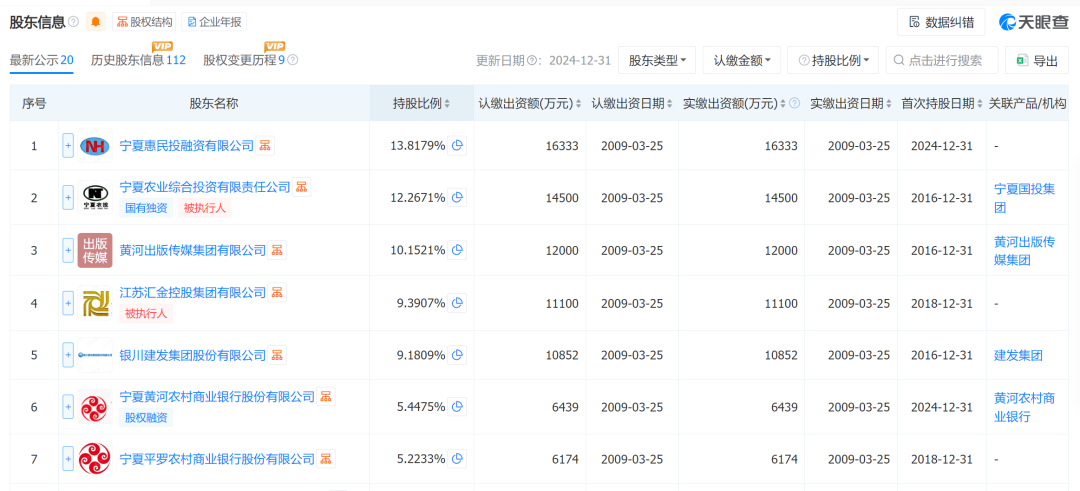Open the 股东类型 dropdown filter

tap(657, 61)
